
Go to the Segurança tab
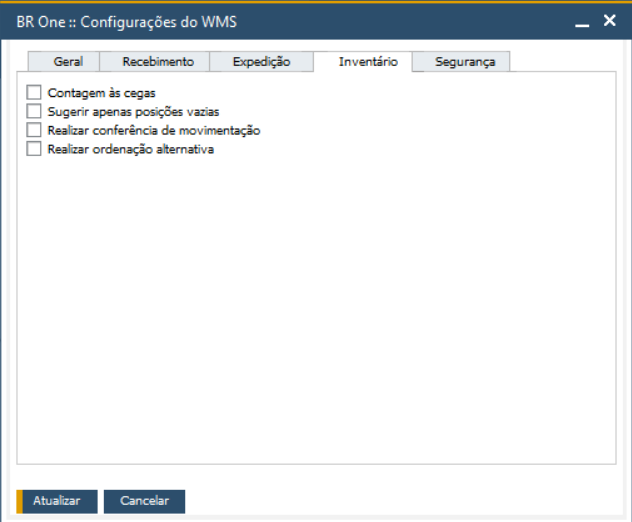click(465, 62)
